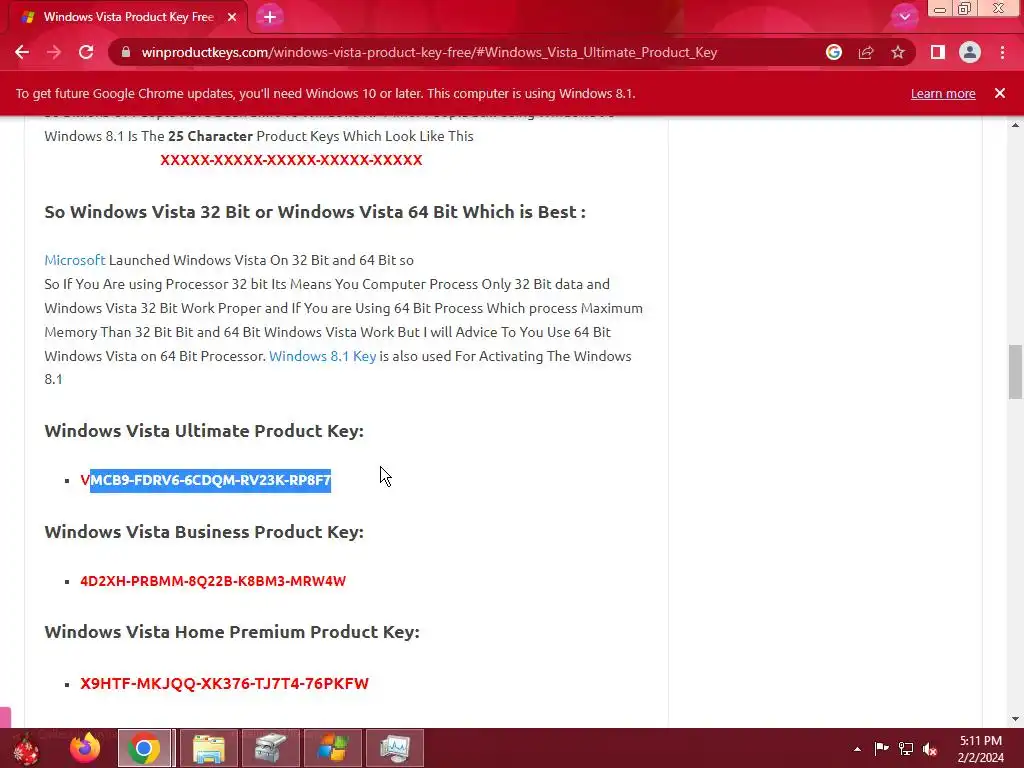1024x768 pixels.
Task: Click the muted volume tray icon
Action: coord(930,749)
